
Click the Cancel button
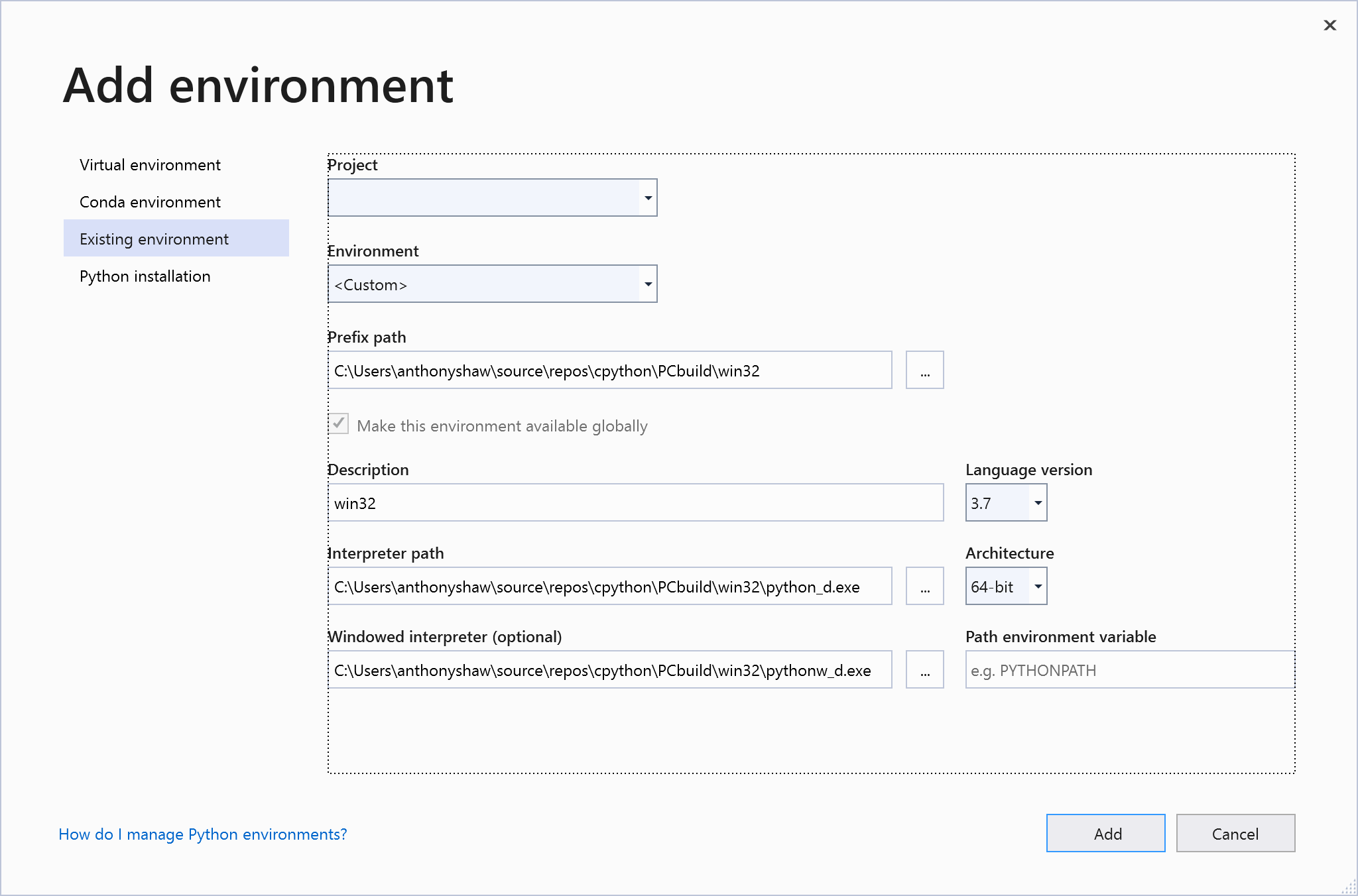coord(1235,833)
